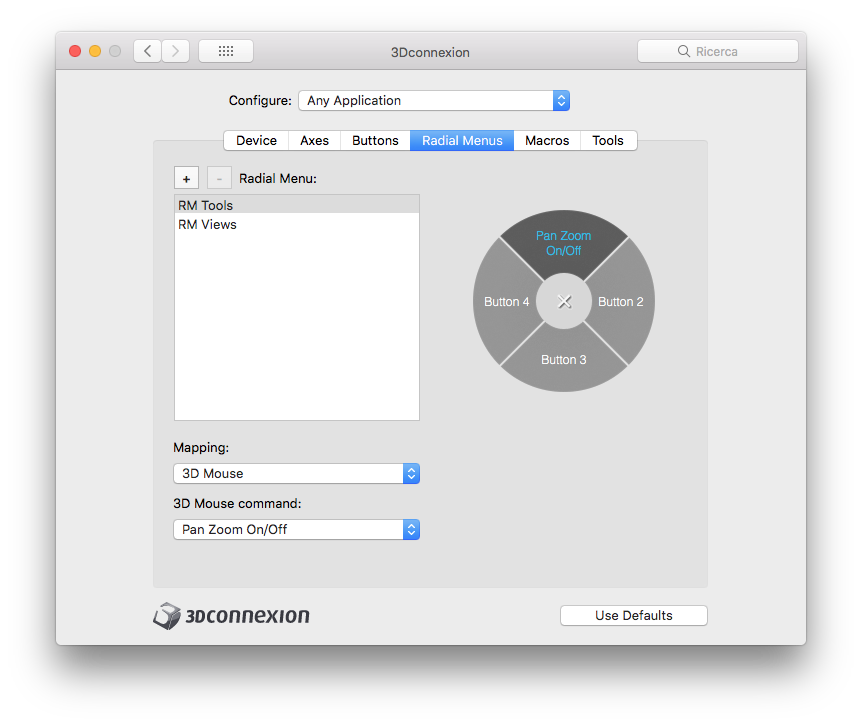Click the Ricerca search field

(x=718, y=51)
